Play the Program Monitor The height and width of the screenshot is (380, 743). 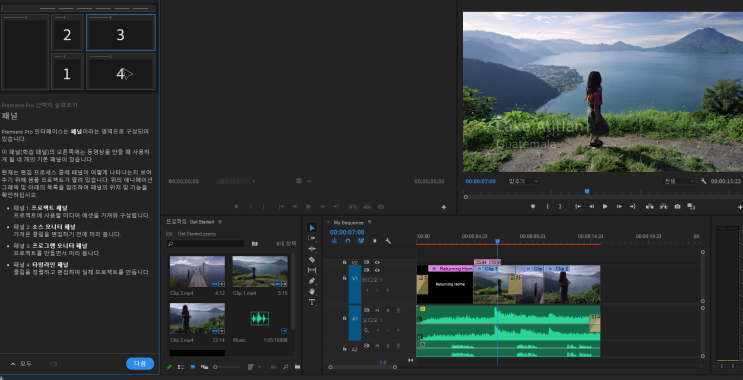coord(605,207)
